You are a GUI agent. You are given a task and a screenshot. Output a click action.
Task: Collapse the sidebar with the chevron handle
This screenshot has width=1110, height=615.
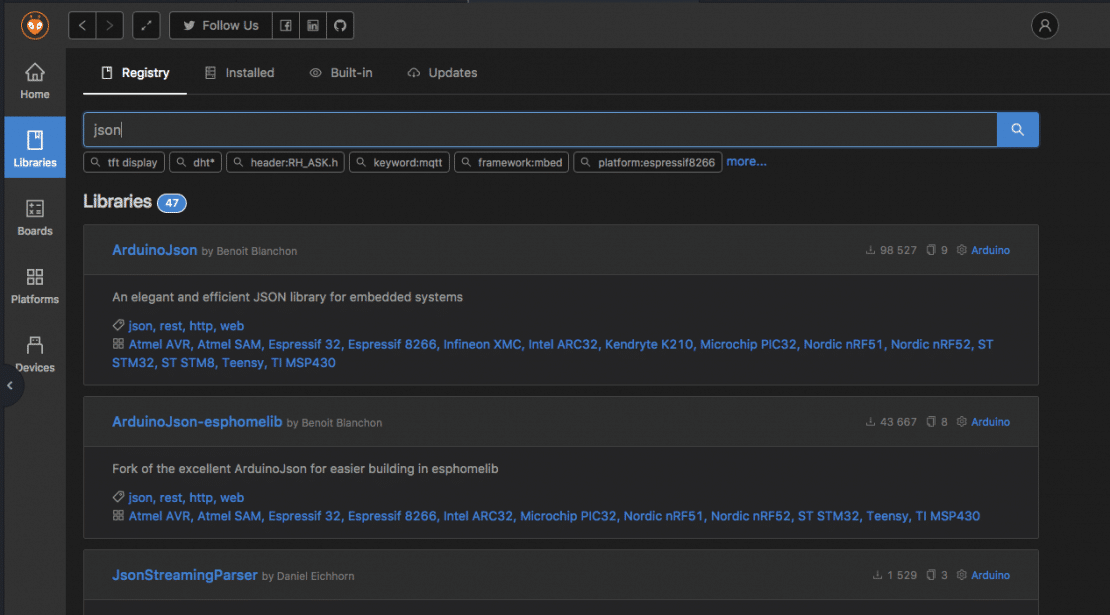tap(10, 386)
